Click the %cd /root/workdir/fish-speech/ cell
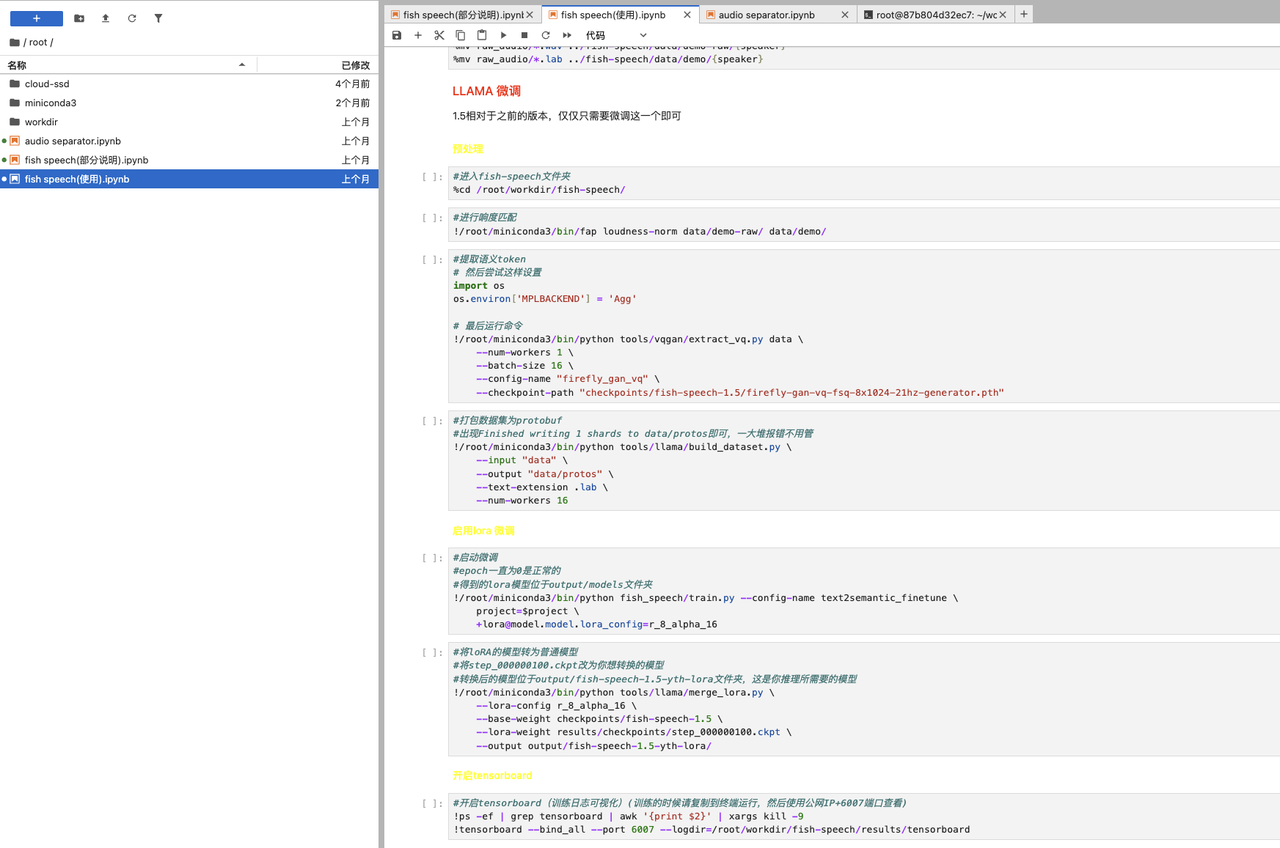 point(864,183)
